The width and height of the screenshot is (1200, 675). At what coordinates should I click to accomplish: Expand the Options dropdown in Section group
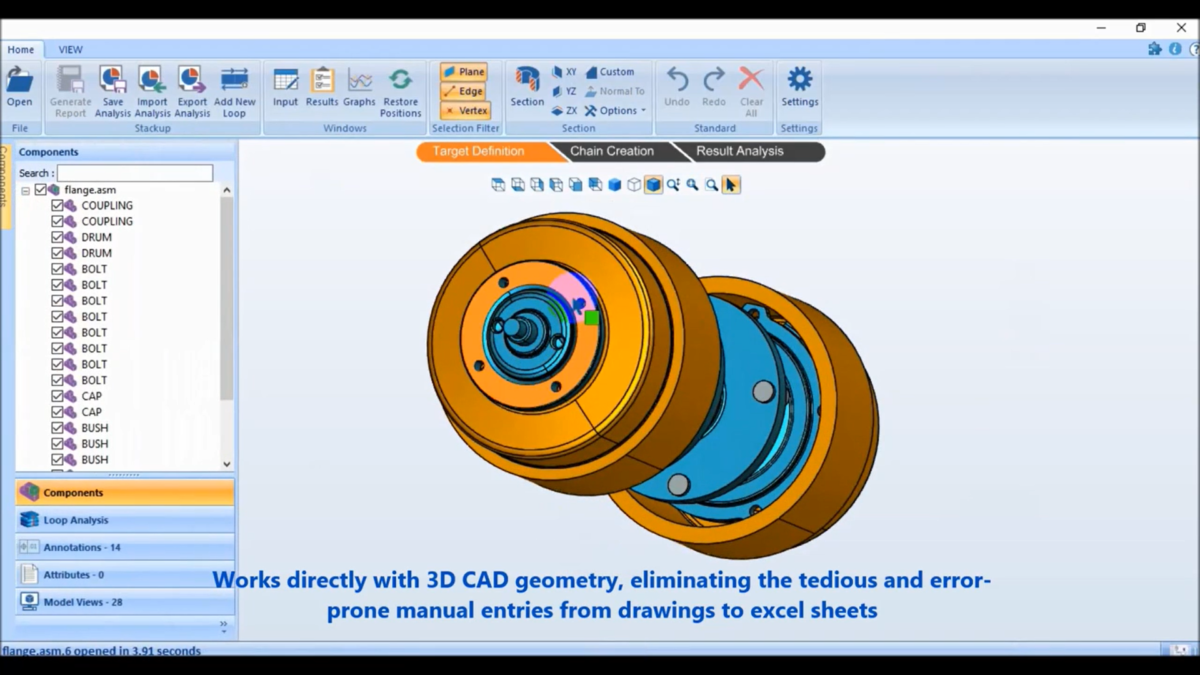coord(616,111)
